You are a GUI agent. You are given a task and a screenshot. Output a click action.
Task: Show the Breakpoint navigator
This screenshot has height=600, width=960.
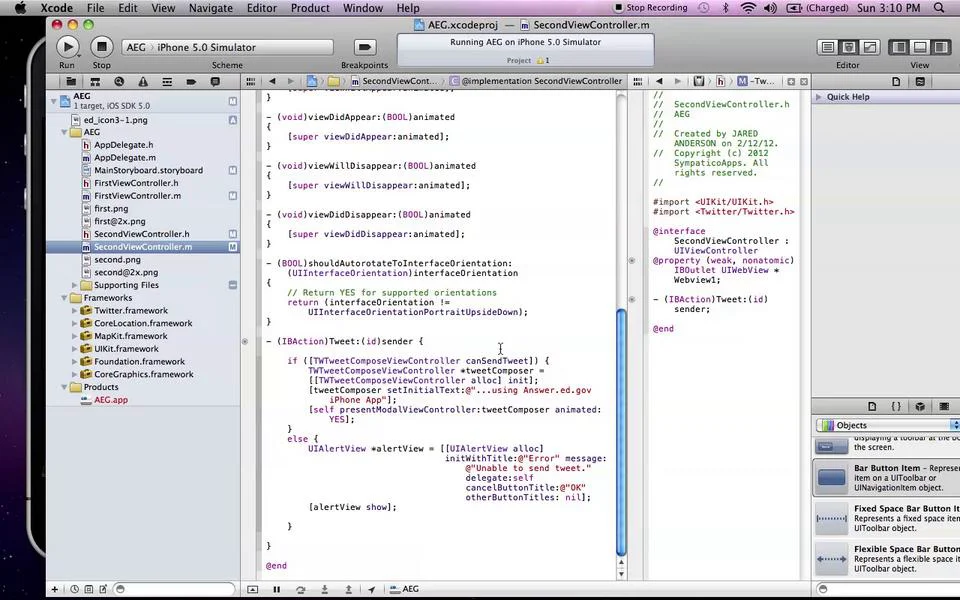click(x=191, y=81)
